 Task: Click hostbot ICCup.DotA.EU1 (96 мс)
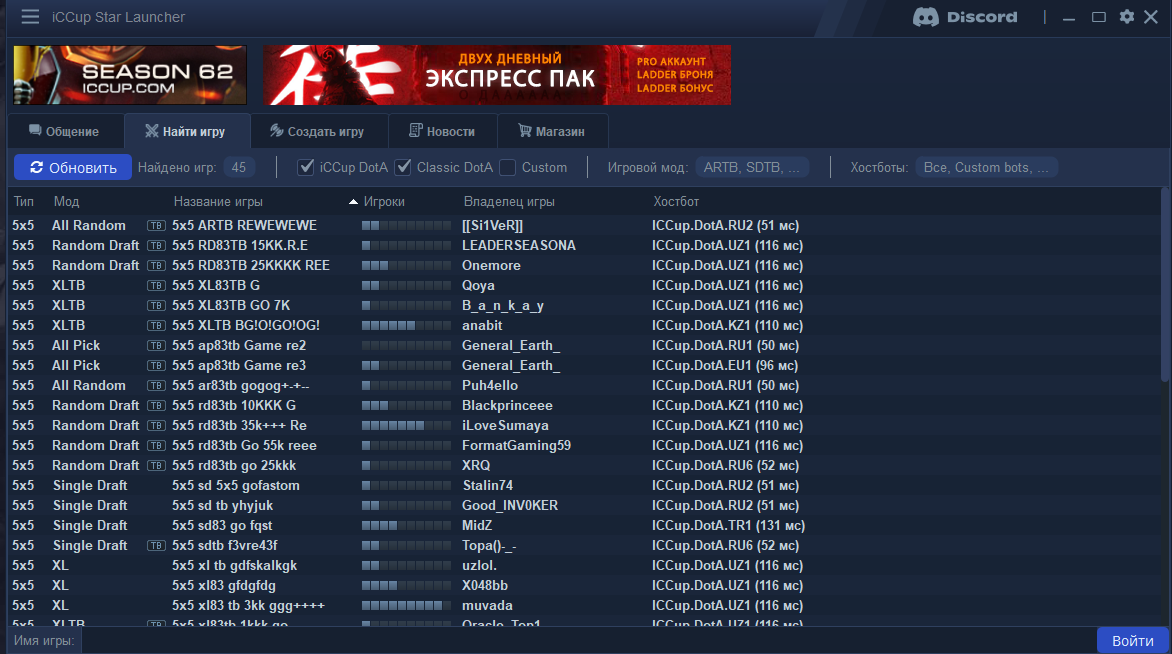(725, 365)
